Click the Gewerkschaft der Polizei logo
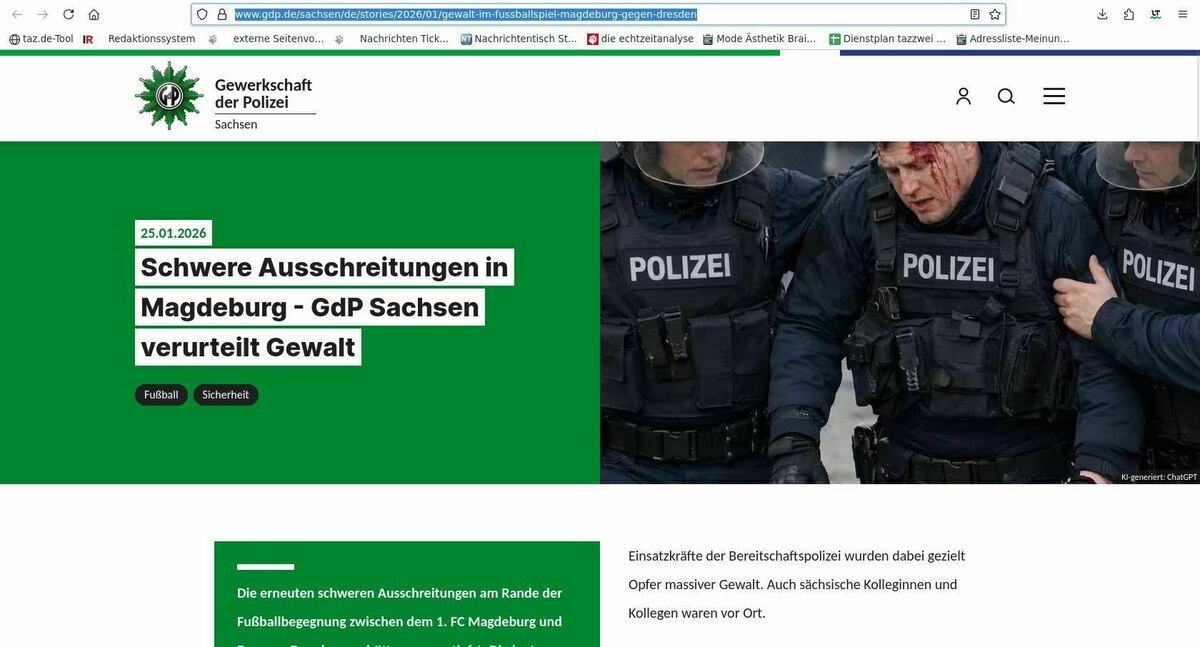The height and width of the screenshot is (647, 1200). pos(225,97)
